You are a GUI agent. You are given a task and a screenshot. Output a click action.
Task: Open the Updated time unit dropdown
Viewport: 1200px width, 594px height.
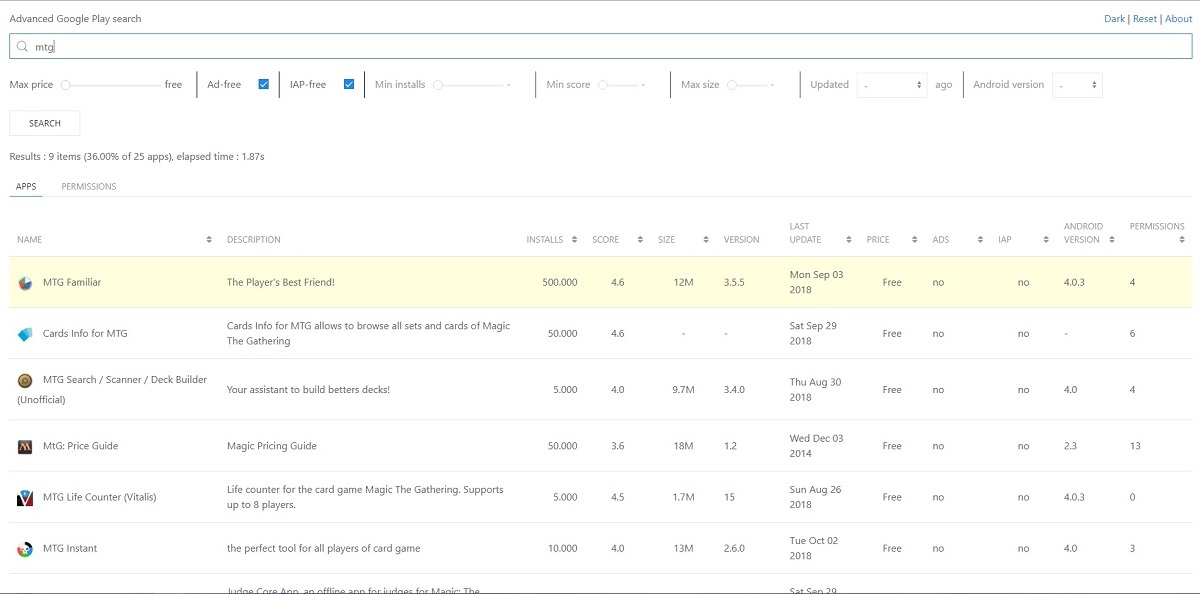coord(893,85)
